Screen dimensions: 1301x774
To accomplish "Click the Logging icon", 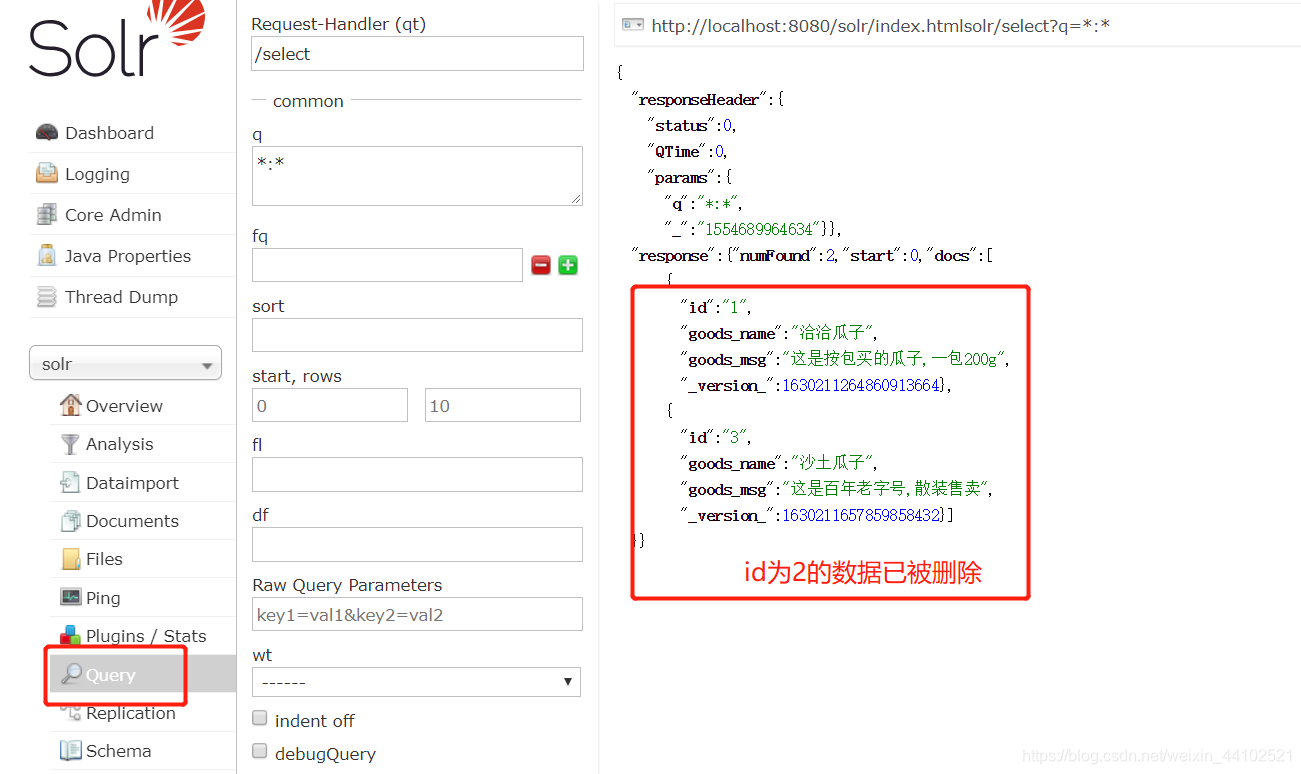I will (x=47, y=173).
